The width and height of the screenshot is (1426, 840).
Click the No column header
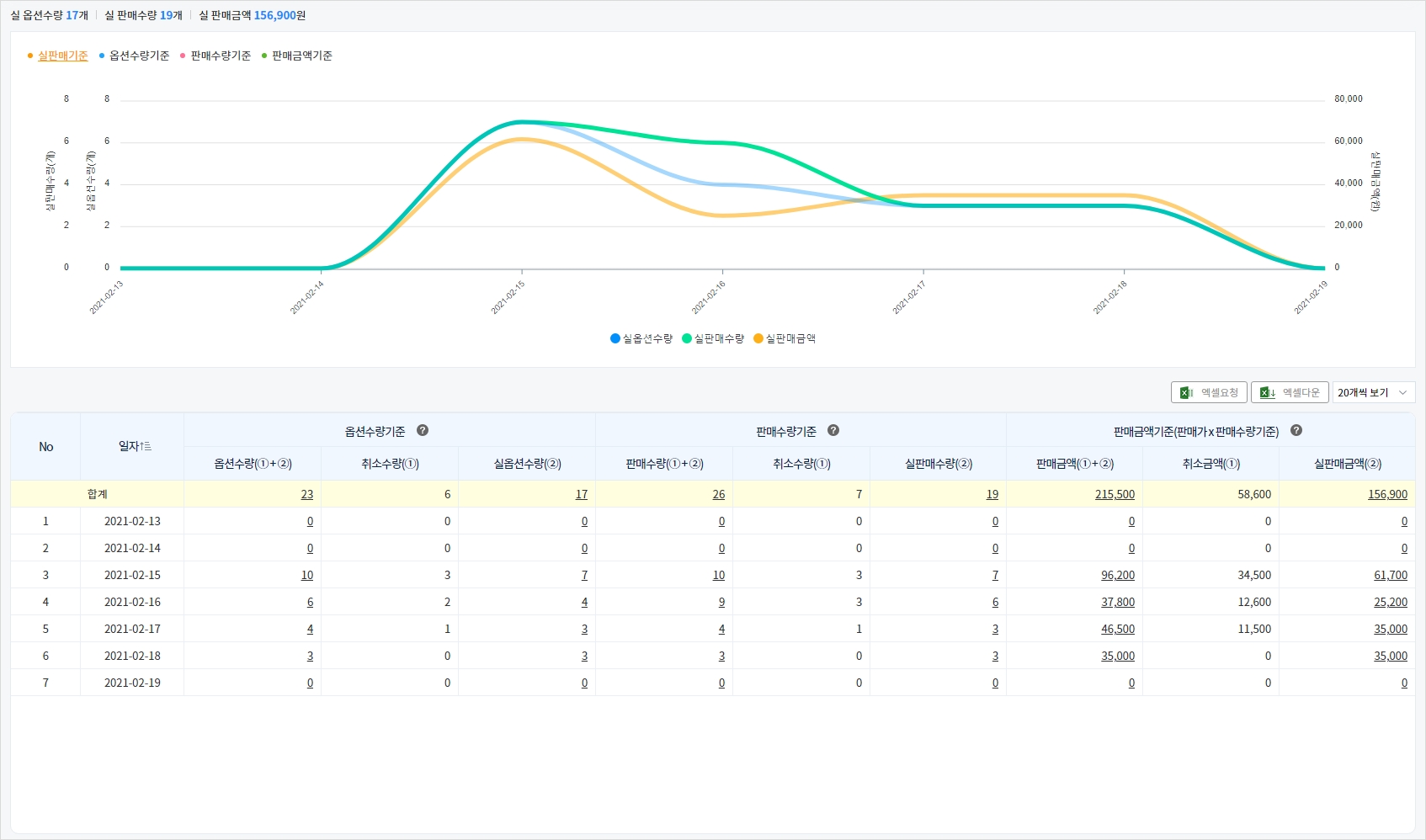click(45, 447)
